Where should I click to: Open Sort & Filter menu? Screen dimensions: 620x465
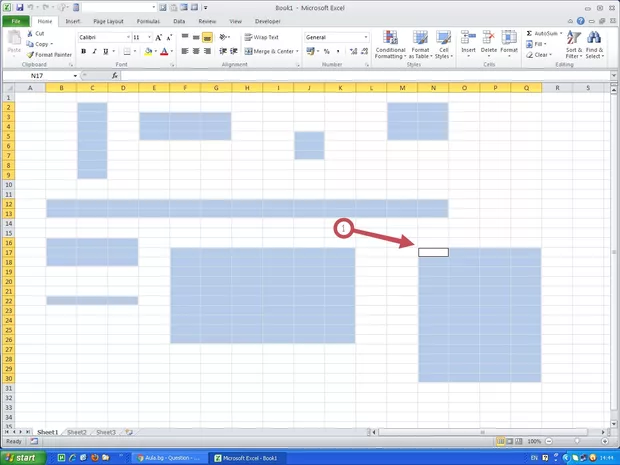coord(573,45)
